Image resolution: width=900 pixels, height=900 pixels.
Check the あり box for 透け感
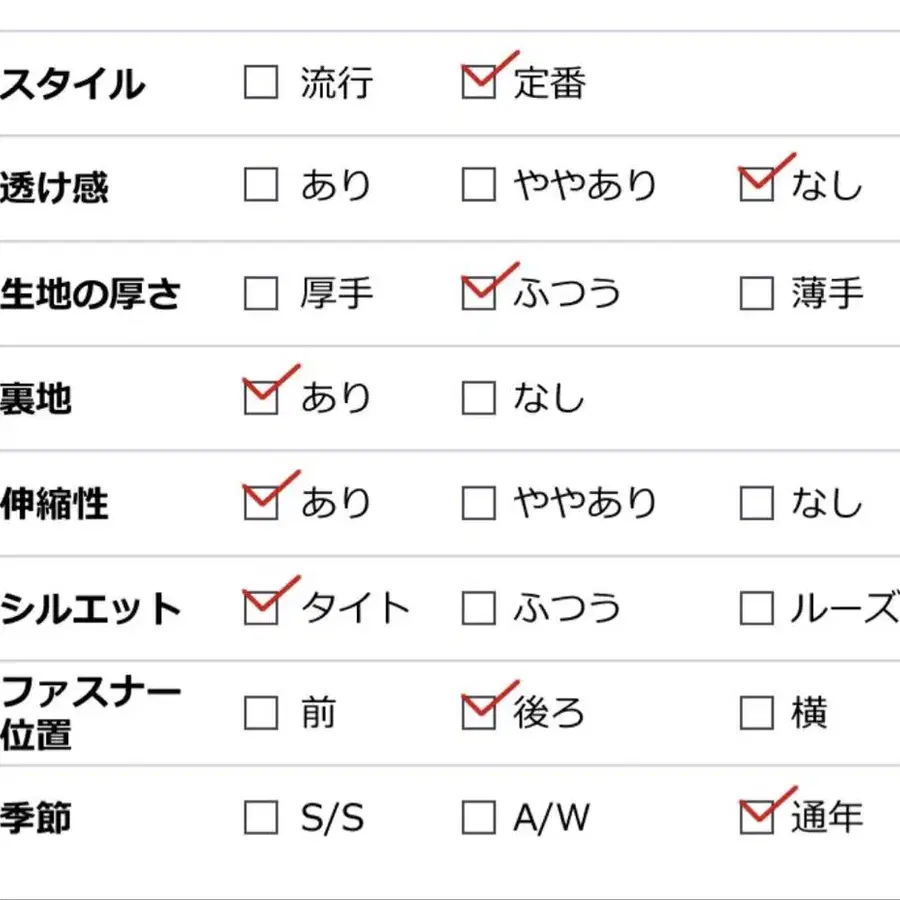(x=261, y=184)
